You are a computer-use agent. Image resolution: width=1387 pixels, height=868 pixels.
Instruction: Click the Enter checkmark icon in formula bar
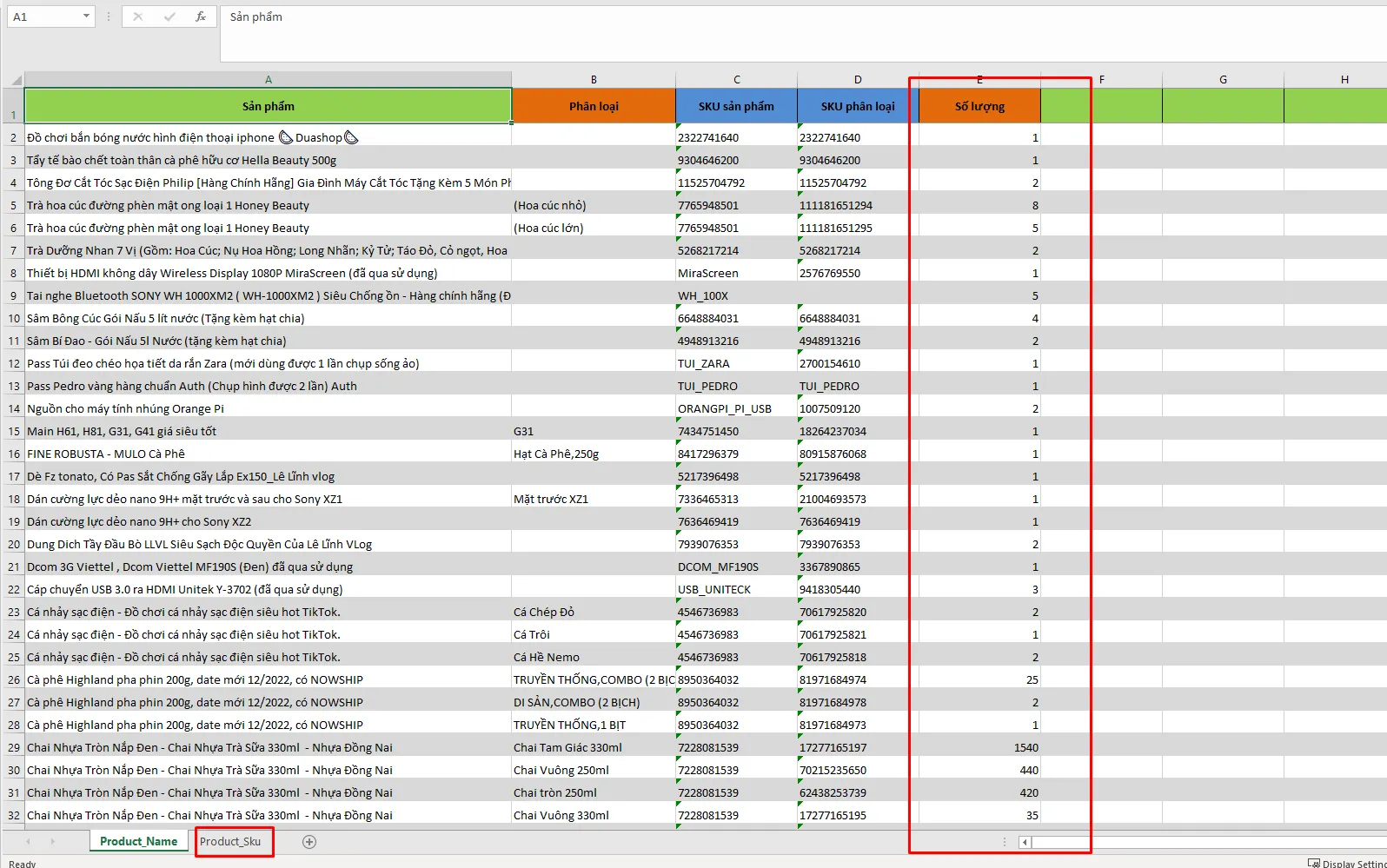click(x=169, y=17)
